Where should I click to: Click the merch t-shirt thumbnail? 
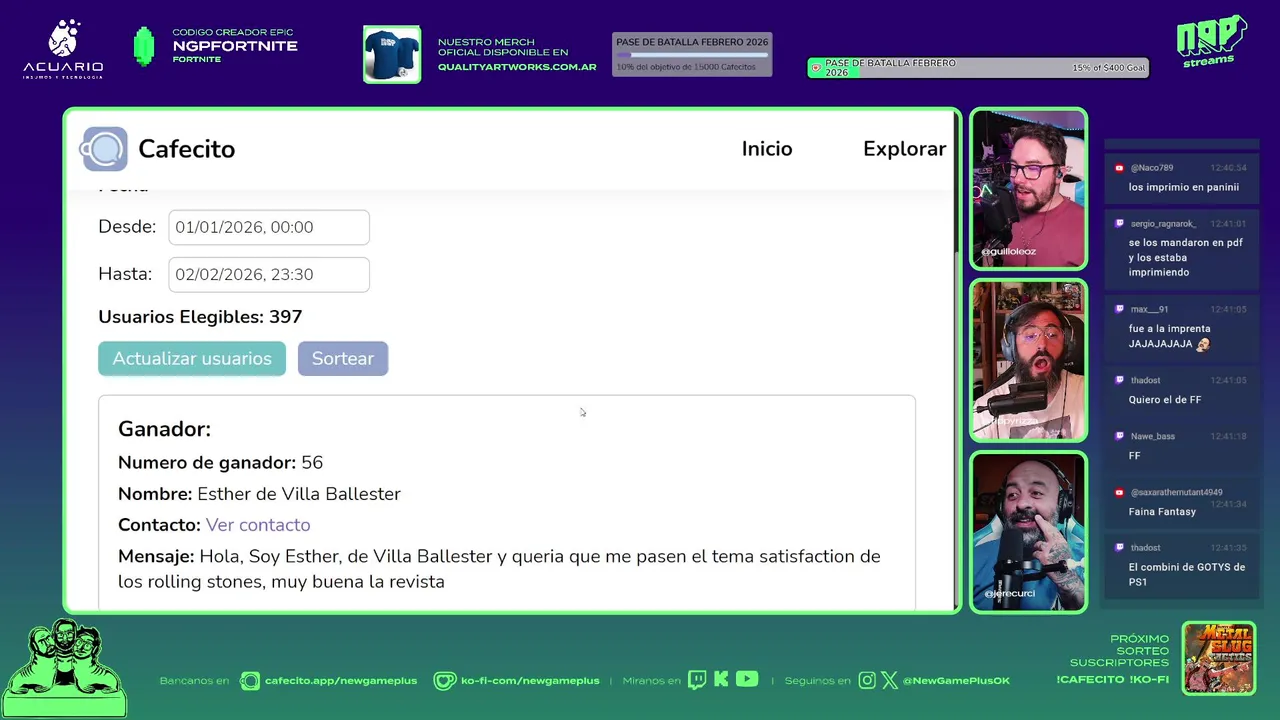pos(392,54)
